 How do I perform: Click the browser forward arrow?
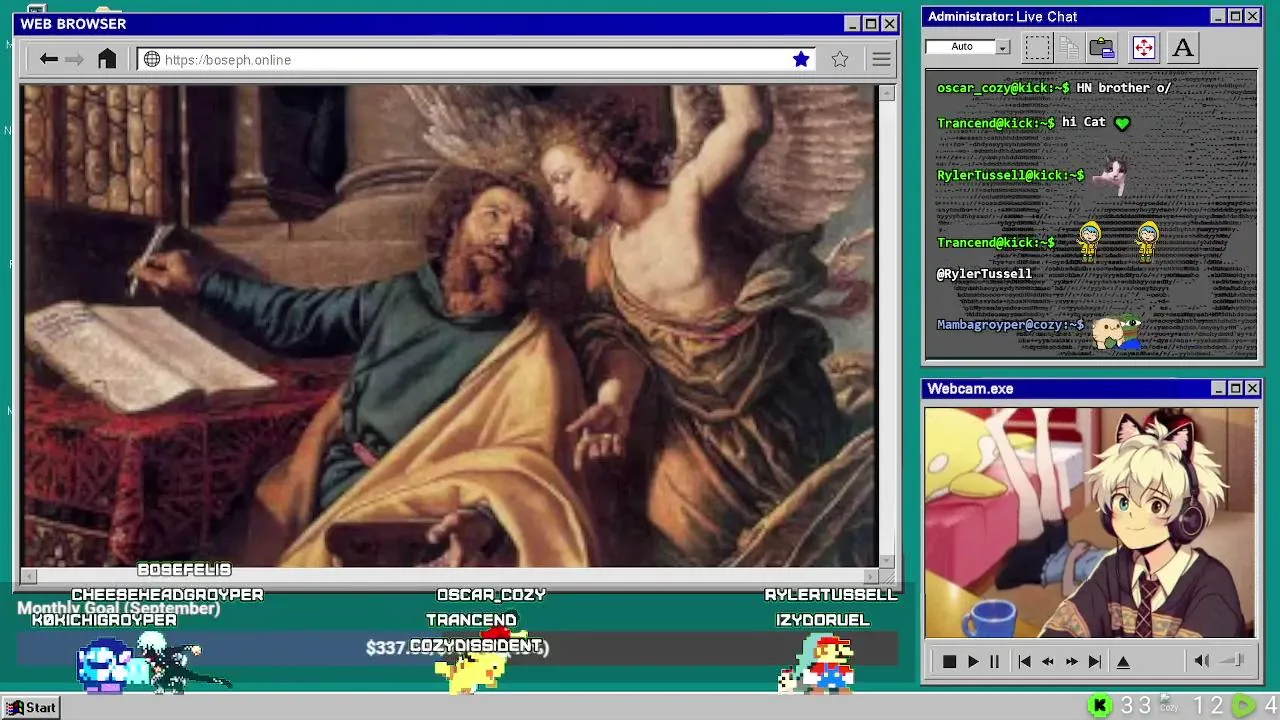75,59
